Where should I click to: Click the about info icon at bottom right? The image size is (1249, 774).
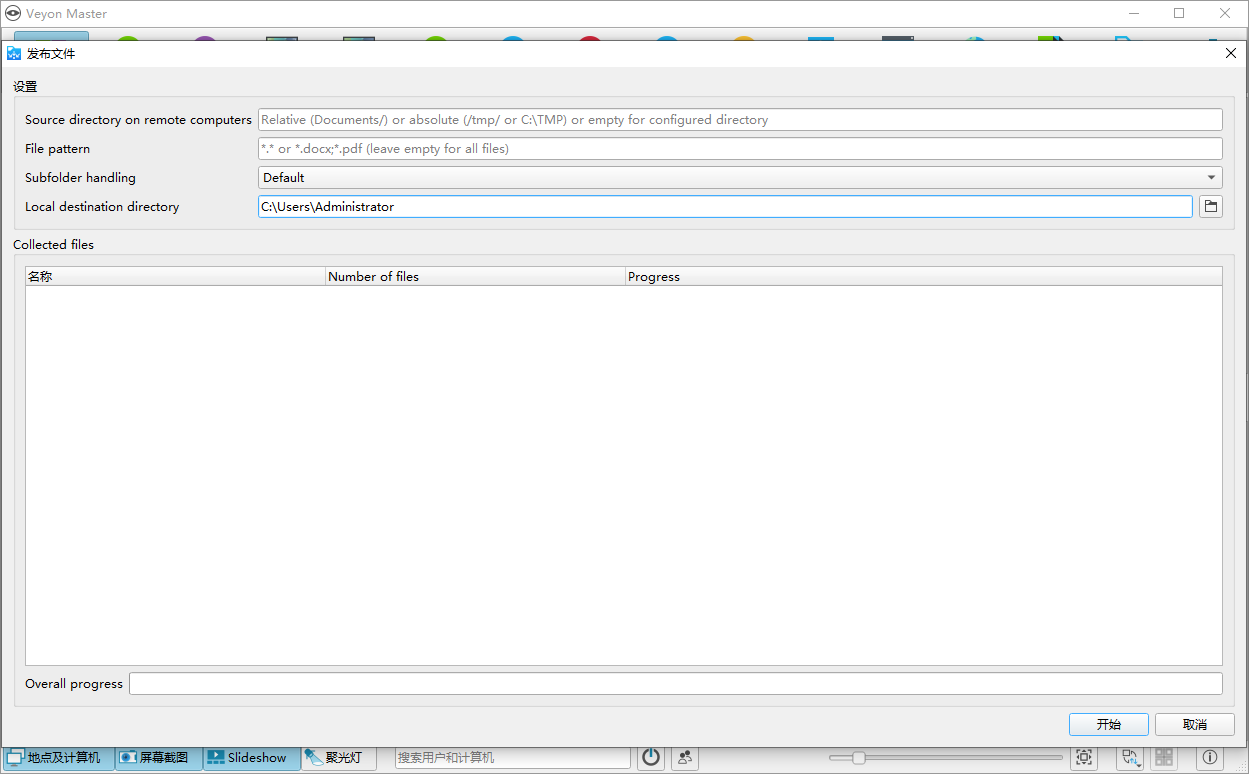1210,757
